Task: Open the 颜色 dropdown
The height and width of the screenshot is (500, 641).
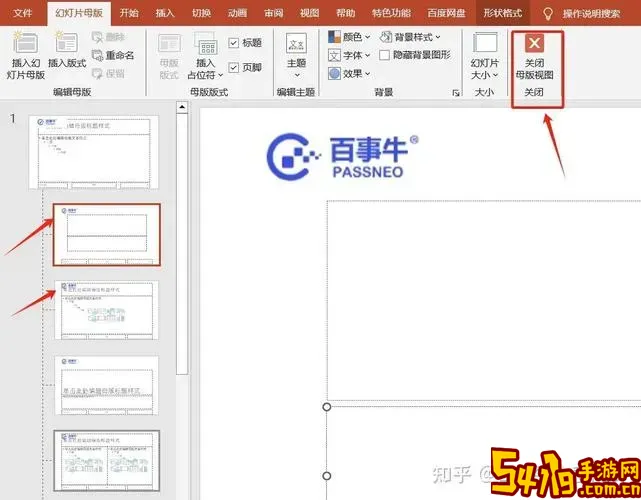Action: coord(350,37)
